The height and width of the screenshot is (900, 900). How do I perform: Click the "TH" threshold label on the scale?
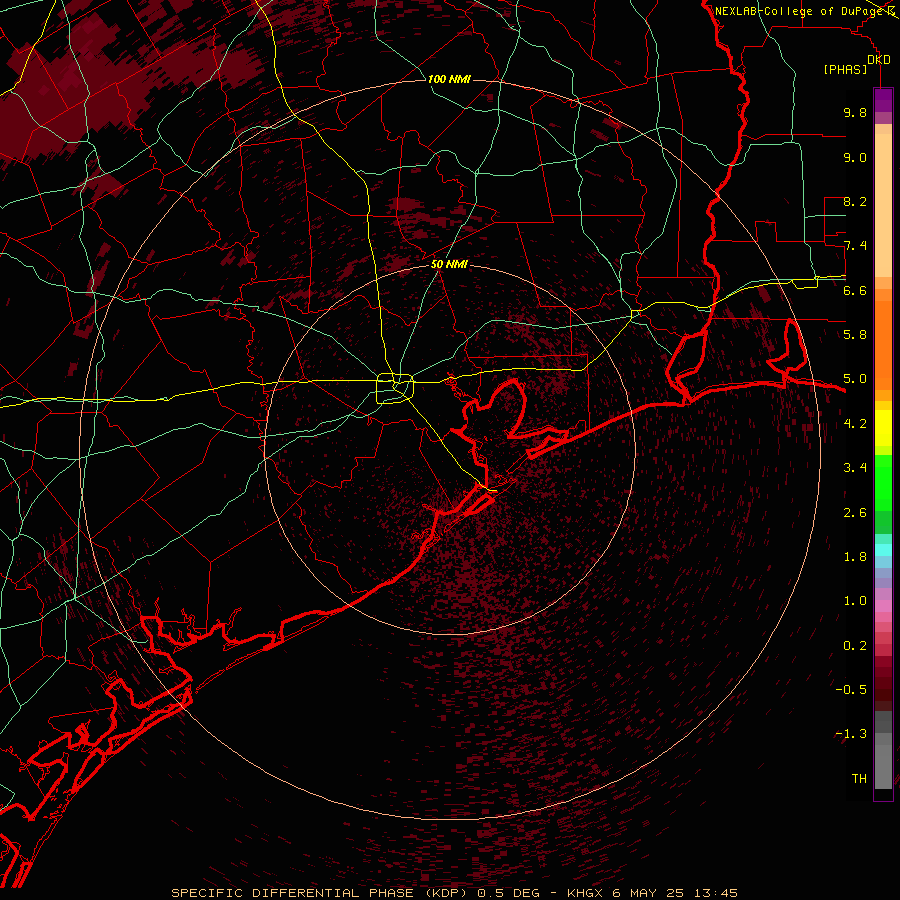tap(859, 779)
